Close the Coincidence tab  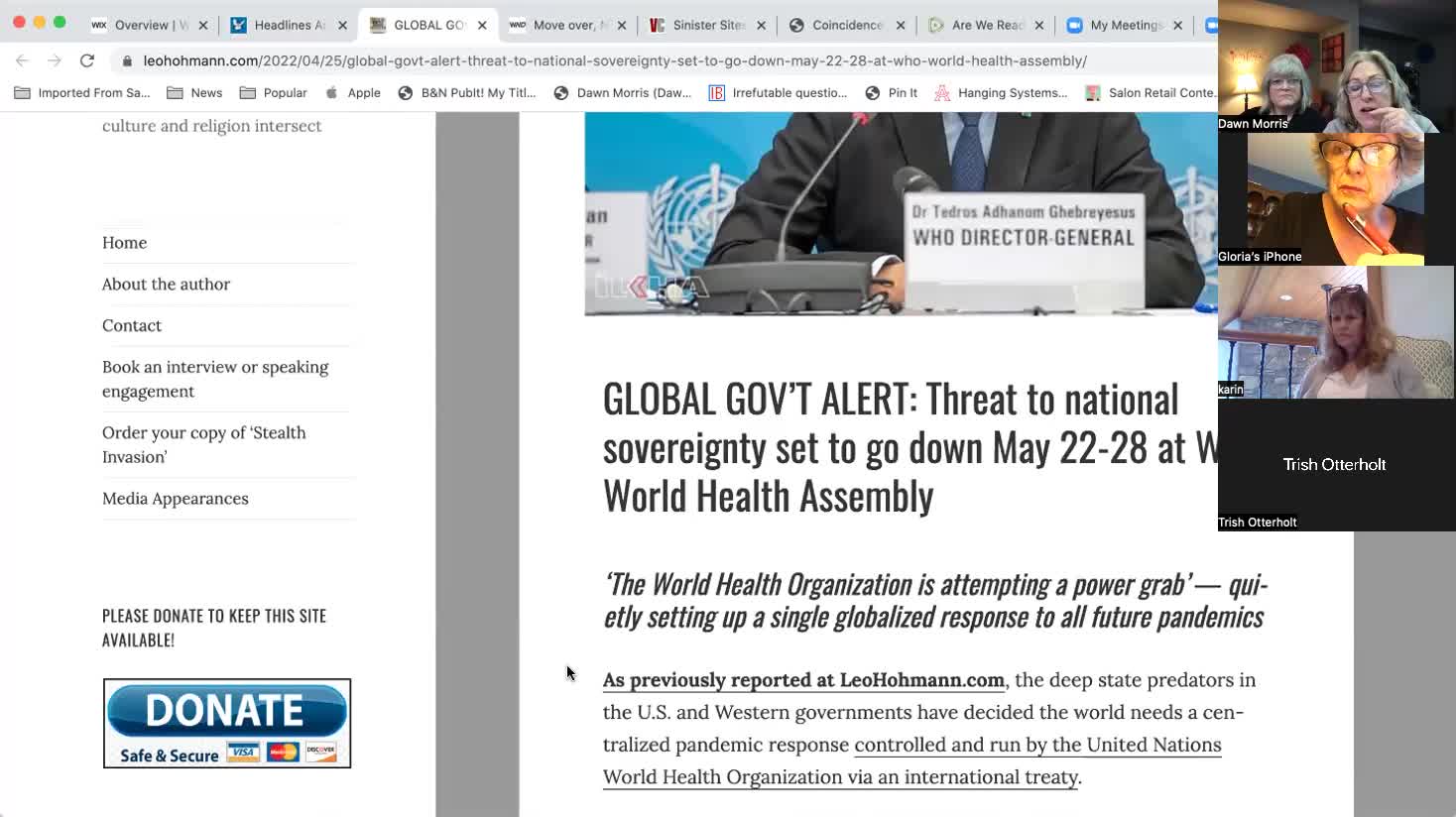901,26
